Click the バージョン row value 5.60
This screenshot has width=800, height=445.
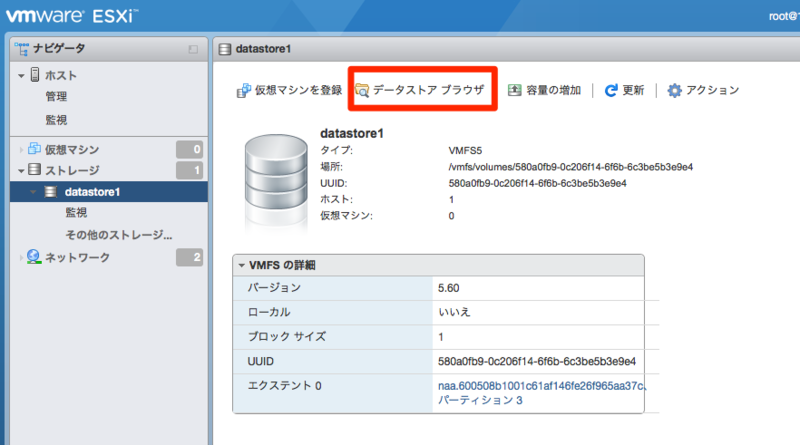[x=448, y=288]
